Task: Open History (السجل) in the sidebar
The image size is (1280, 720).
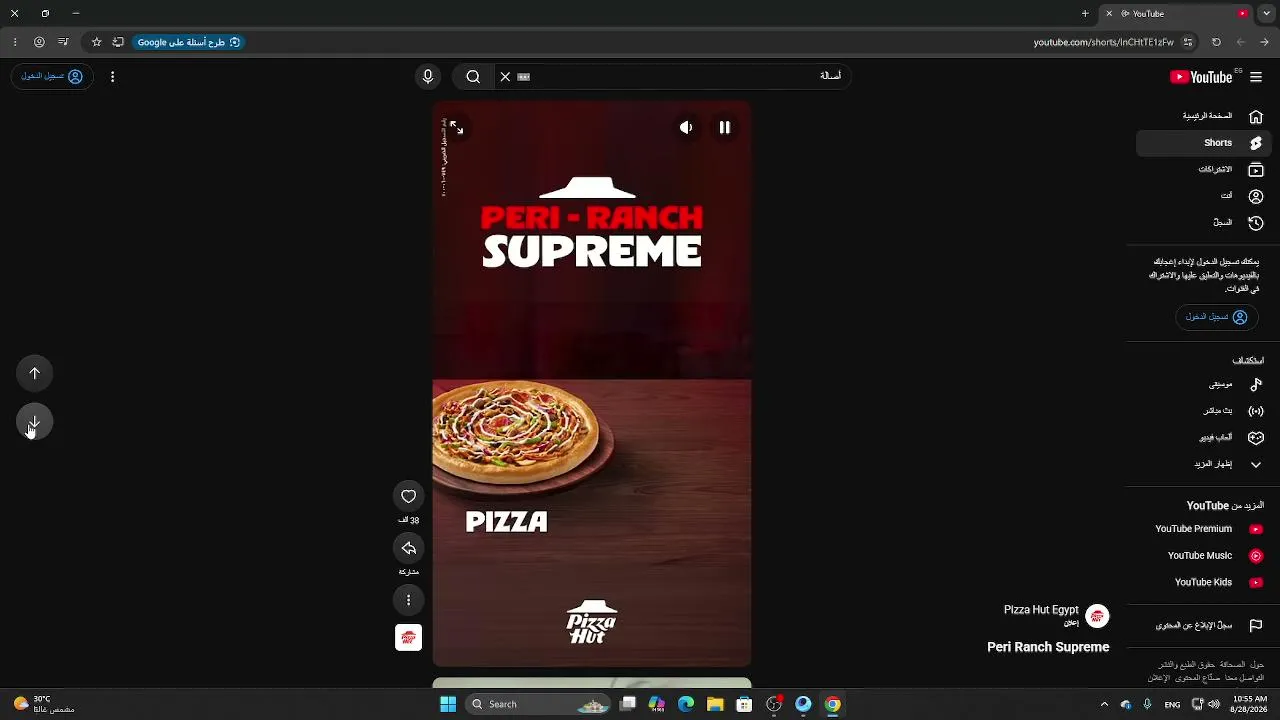Action: point(1203,223)
